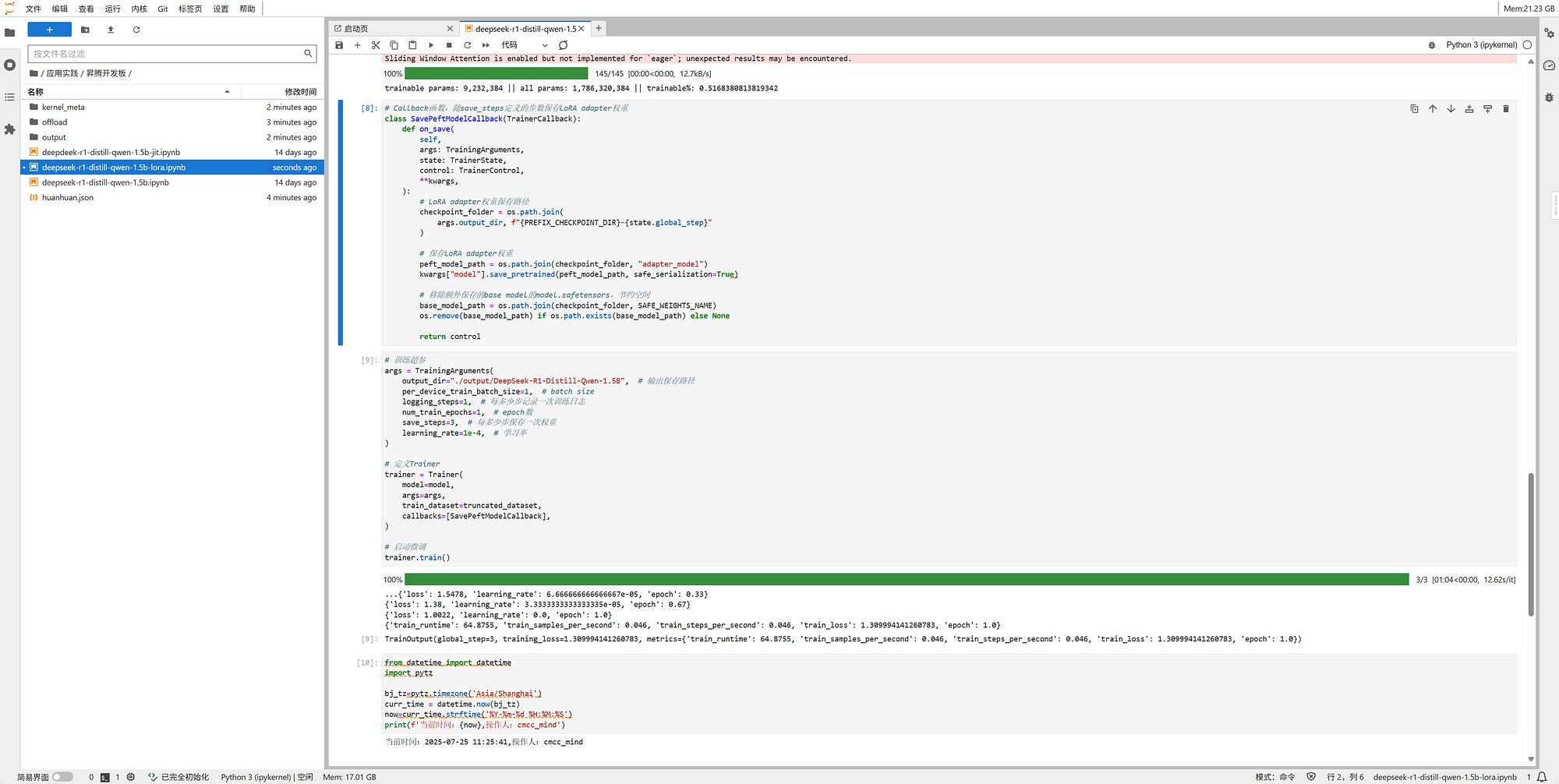The width and height of the screenshot is (1559, 784).
Task: Enable the debugger bug icon in toolbar
Action: click(1431, 45)
